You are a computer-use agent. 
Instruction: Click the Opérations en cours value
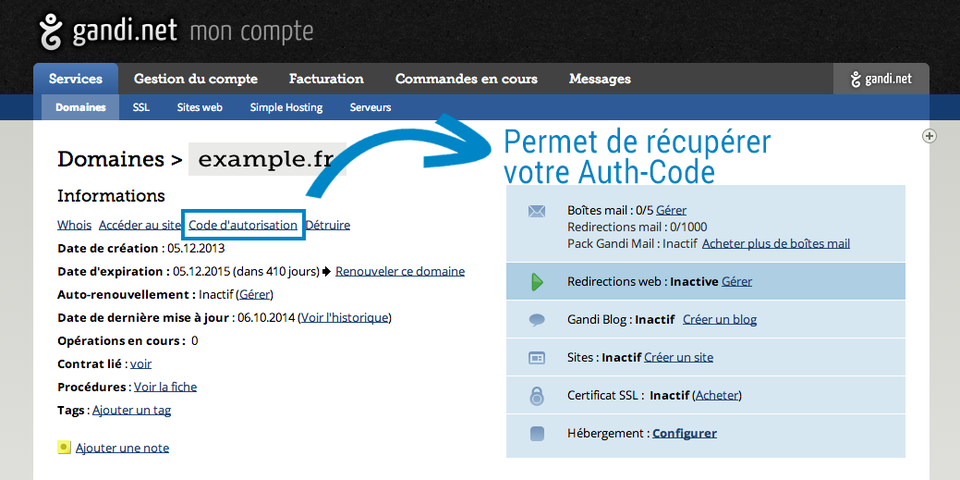[x=195, y=341]
